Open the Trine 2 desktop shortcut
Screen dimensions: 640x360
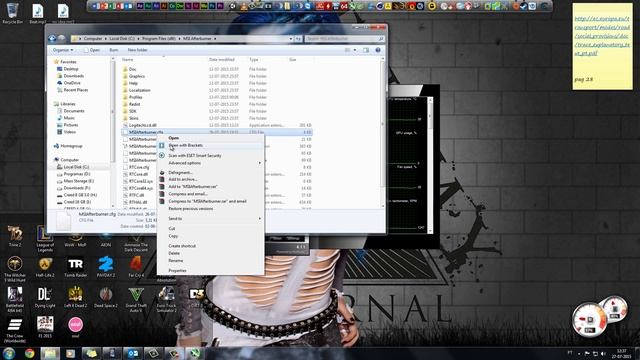(15, 236)
